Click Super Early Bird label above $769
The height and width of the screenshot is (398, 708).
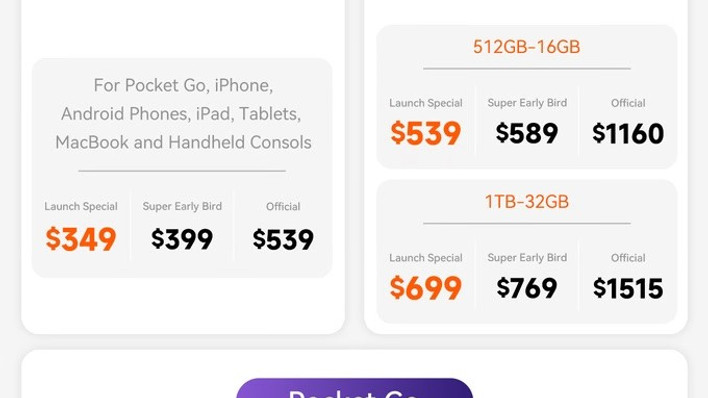point(527,258)
